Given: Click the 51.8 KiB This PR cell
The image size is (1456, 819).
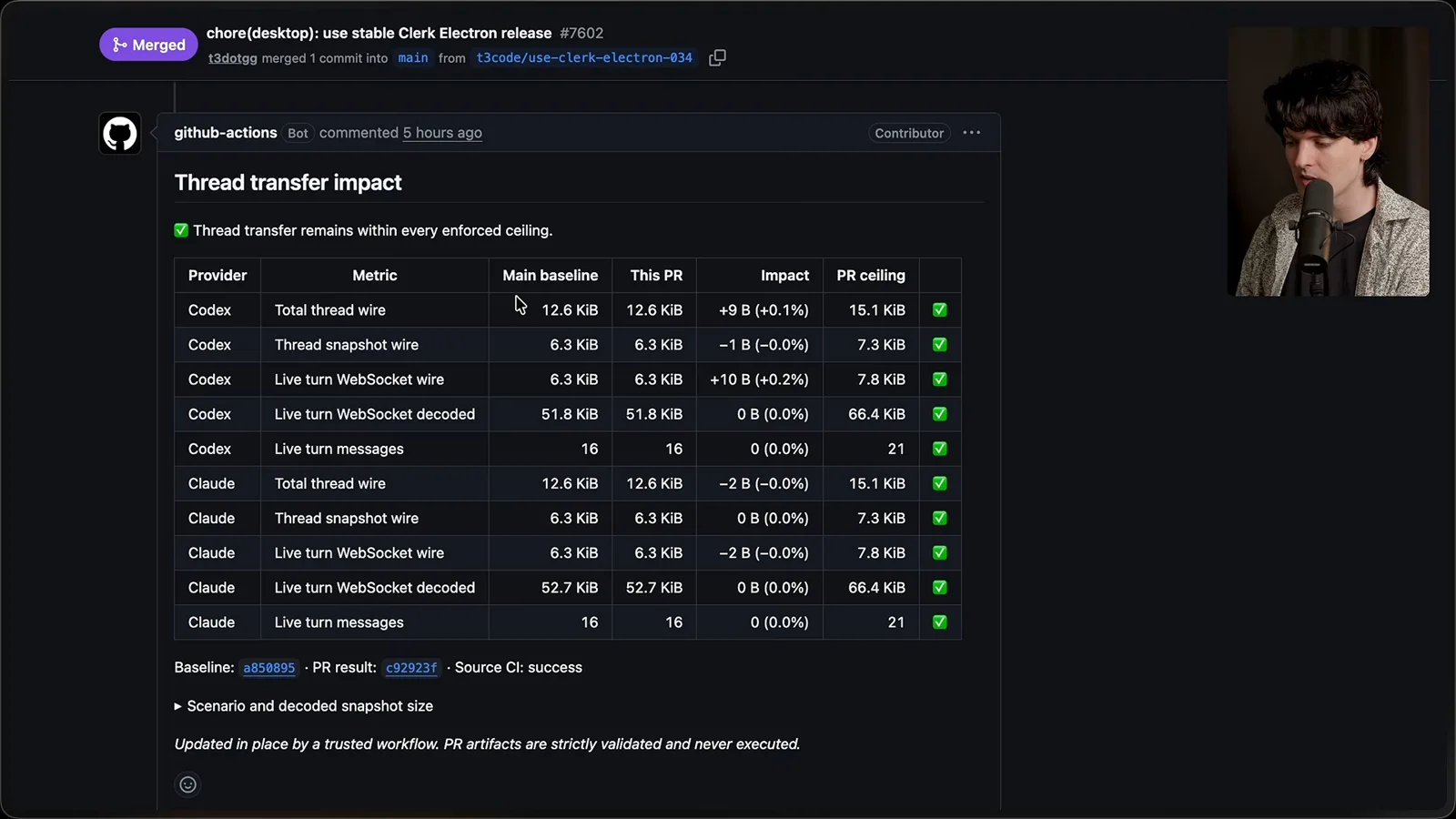Looking at the screenshot, I should tap(654, 414).
